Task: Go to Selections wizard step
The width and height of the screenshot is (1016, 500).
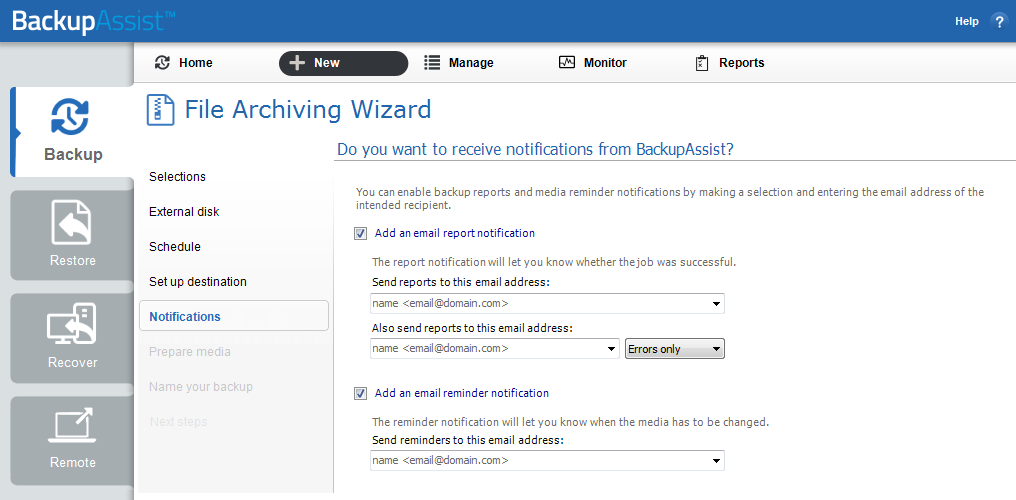Action: coord(177,177)
